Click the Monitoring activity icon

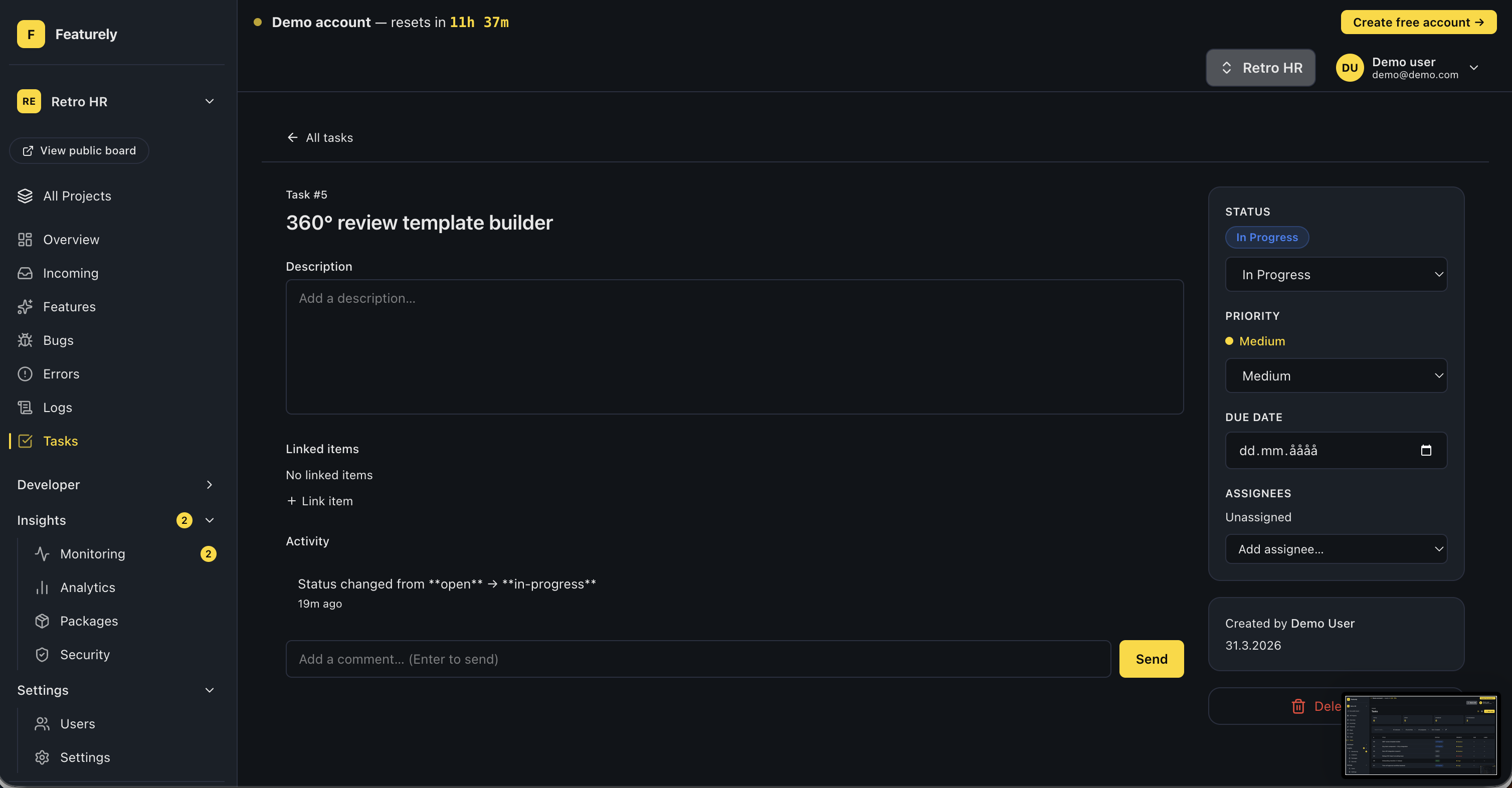[x=42, y=553]
